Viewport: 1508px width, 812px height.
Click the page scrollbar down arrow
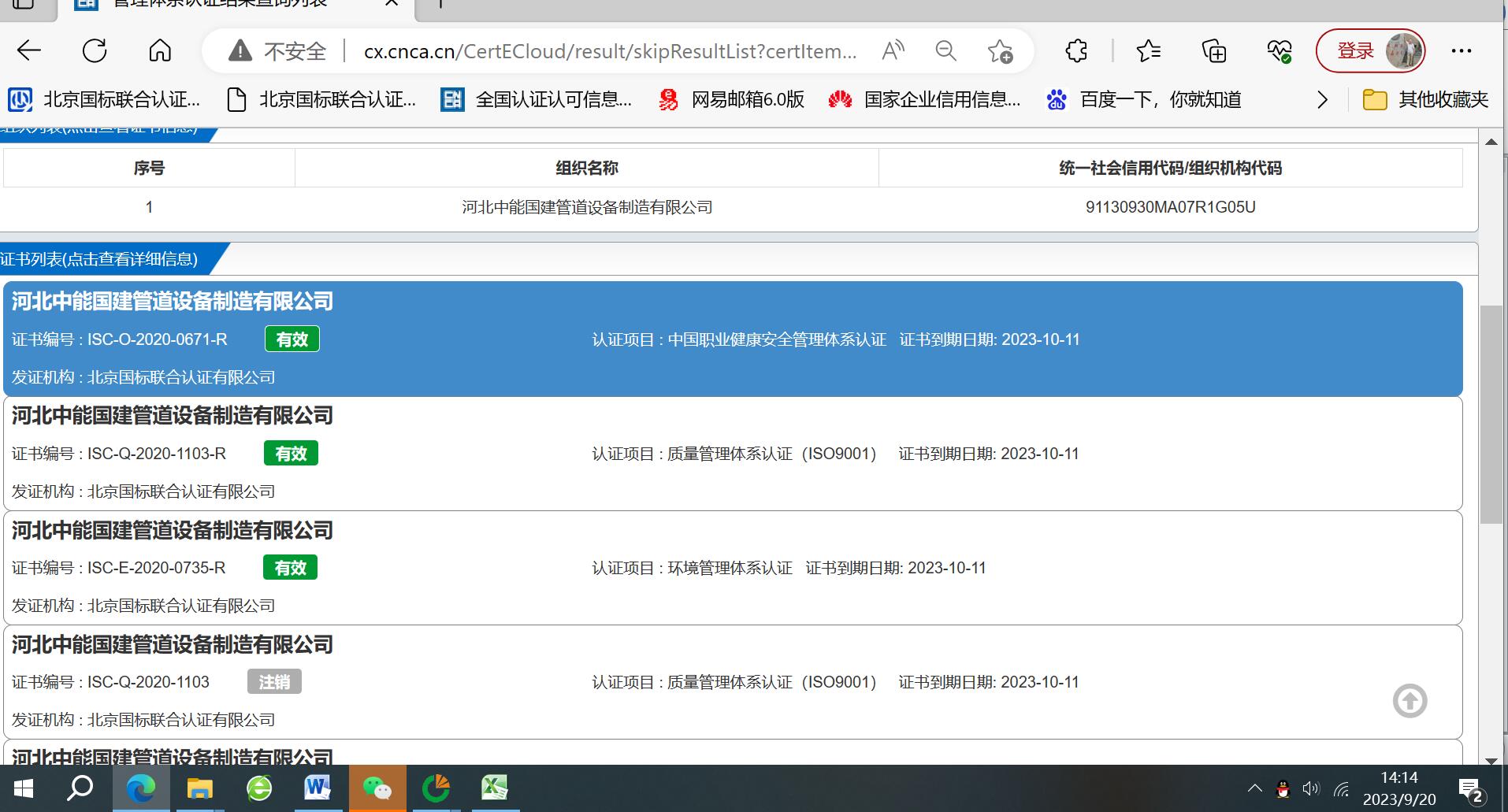[1491, 760]
